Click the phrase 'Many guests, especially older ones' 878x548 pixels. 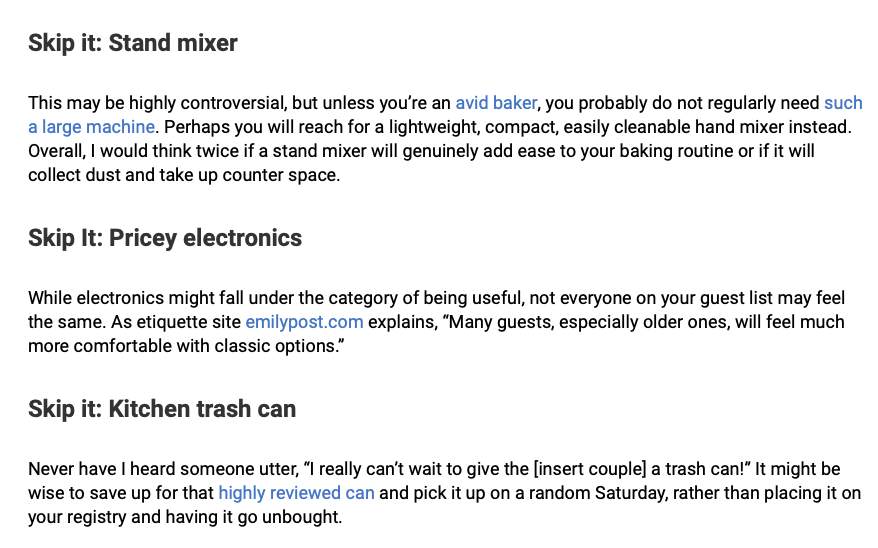click(586, 322)
